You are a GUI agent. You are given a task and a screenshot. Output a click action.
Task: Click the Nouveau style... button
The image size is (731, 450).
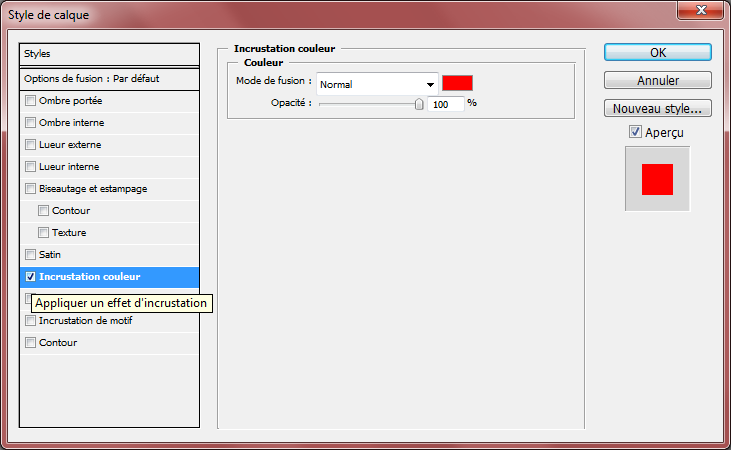tap(657, 108)
